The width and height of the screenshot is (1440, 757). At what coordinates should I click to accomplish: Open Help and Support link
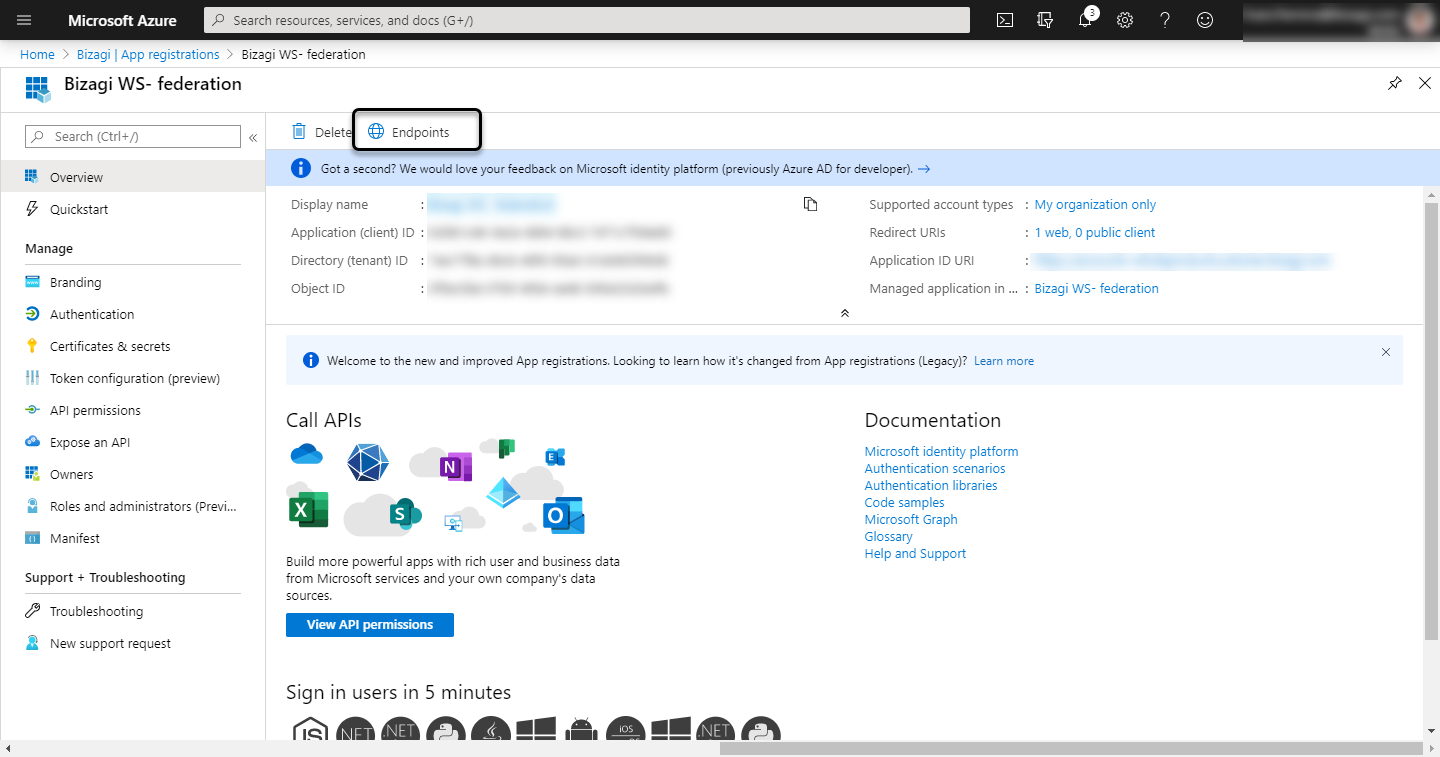point(915,553)
